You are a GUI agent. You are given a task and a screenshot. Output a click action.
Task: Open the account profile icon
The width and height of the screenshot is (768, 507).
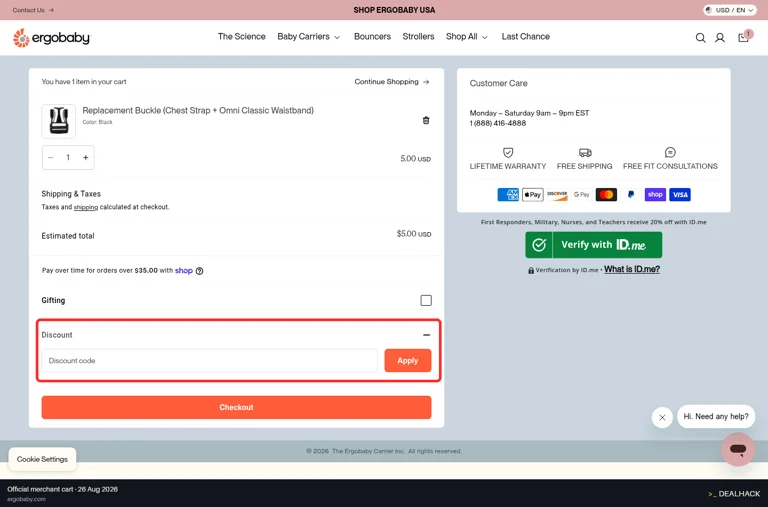pyautogui.click(x=720, y=38)
